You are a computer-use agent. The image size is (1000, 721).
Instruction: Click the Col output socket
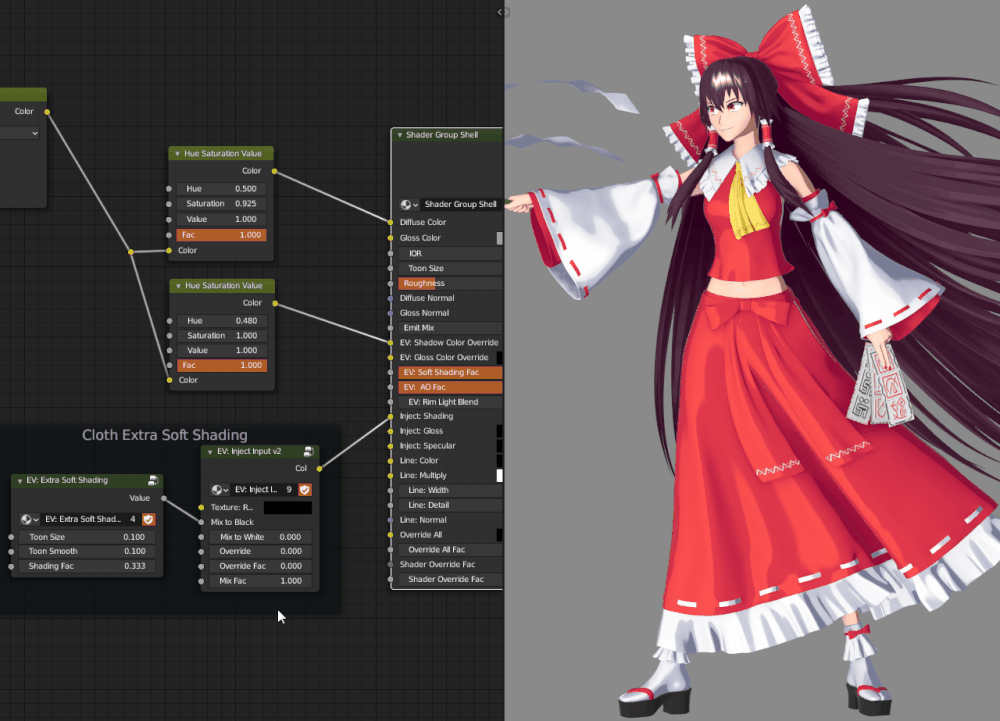click(320, 469)
